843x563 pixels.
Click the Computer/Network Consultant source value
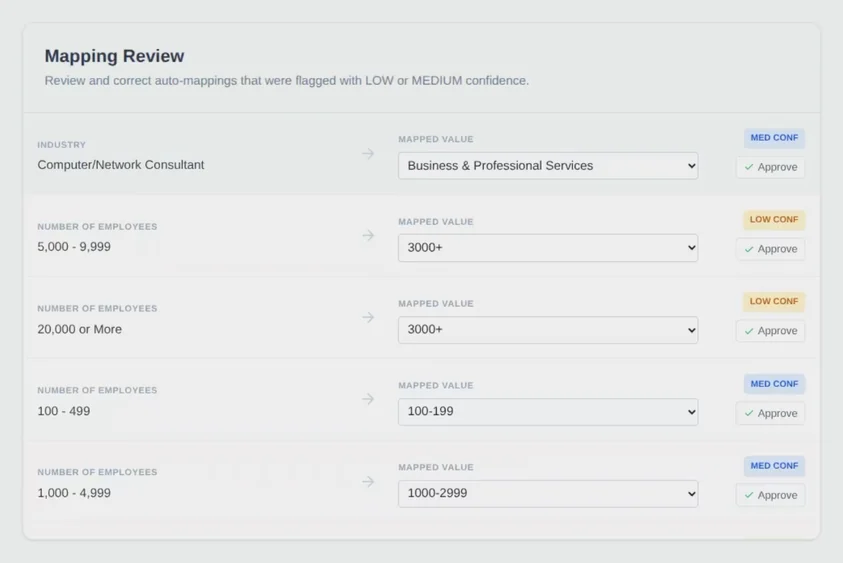click(x=121, y=165)
